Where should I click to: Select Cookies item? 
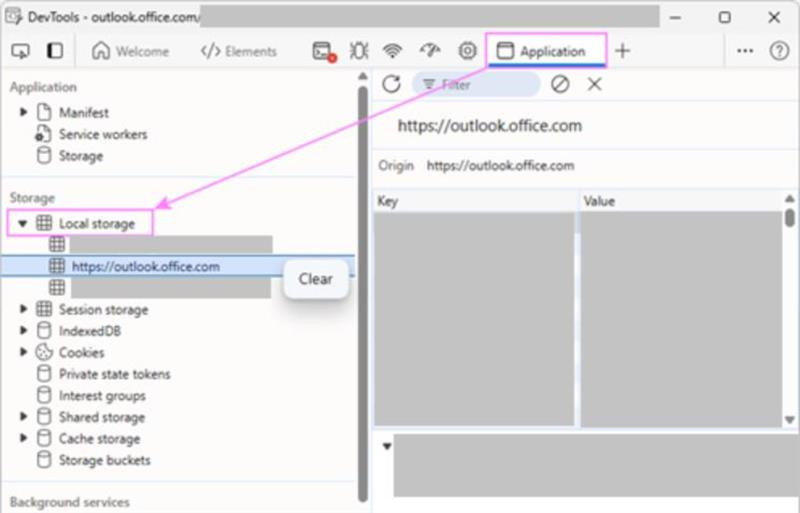[x=82, y=352]
